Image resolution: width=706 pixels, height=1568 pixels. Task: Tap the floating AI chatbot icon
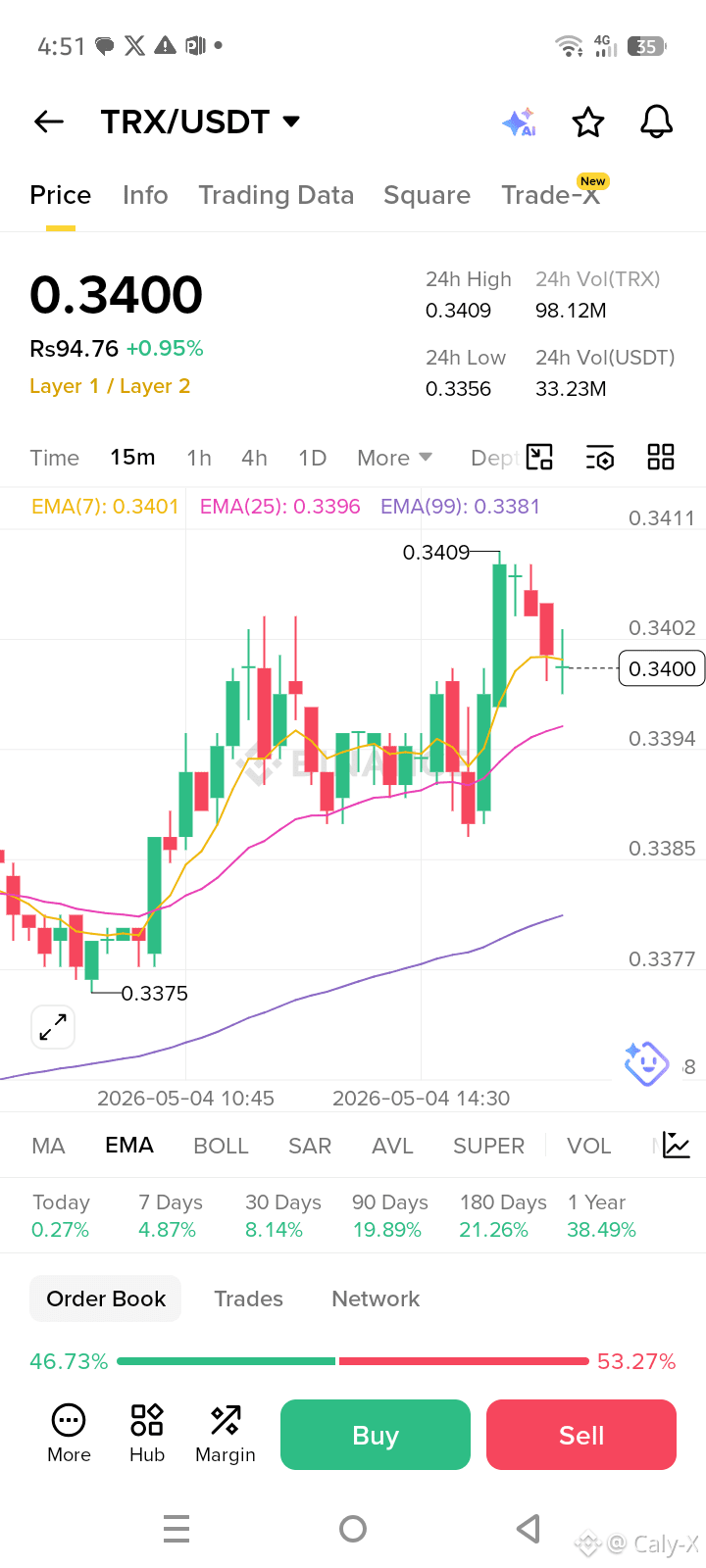646,1063
